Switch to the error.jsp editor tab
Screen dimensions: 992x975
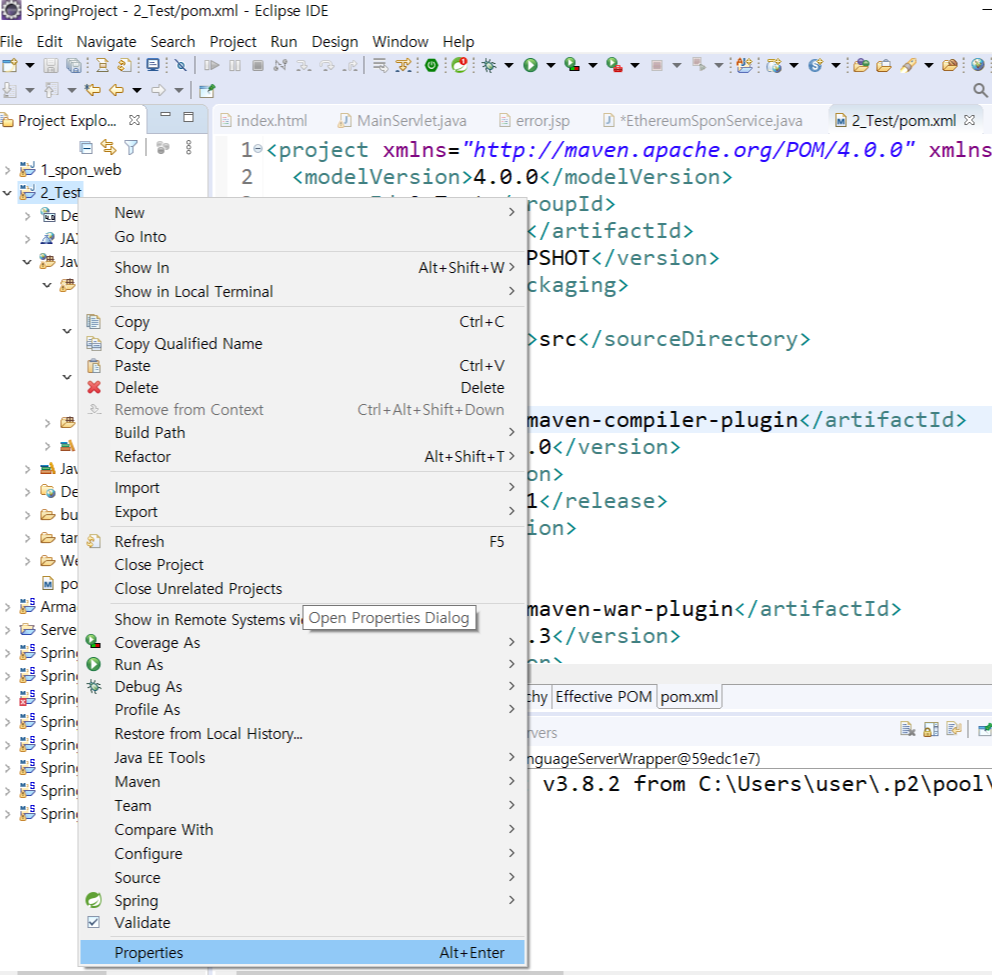click(x=535, y=120)
